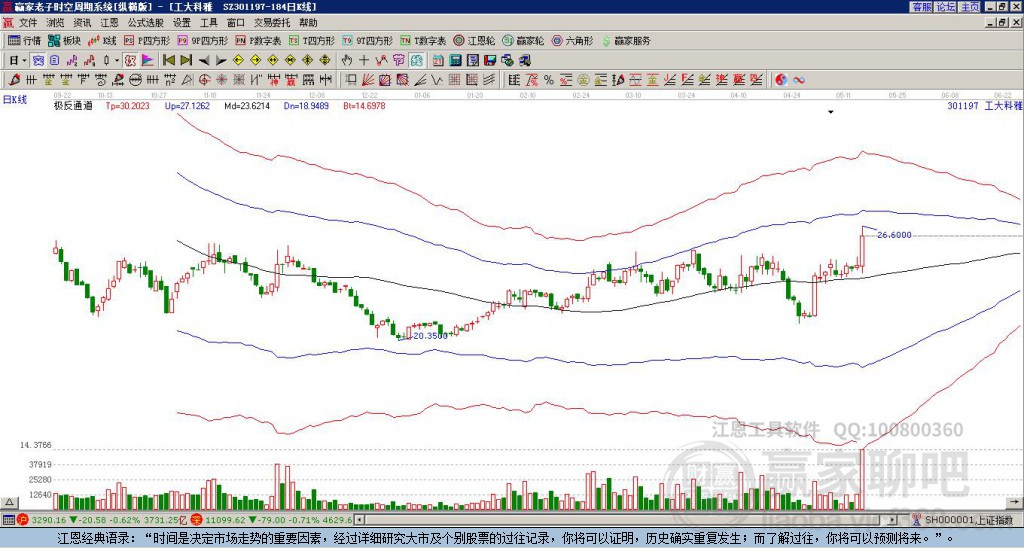Image resolution: width=1024 pixels, height=548 pixels.
Task: Jump to first bar icon
Action: click(168, 61)
